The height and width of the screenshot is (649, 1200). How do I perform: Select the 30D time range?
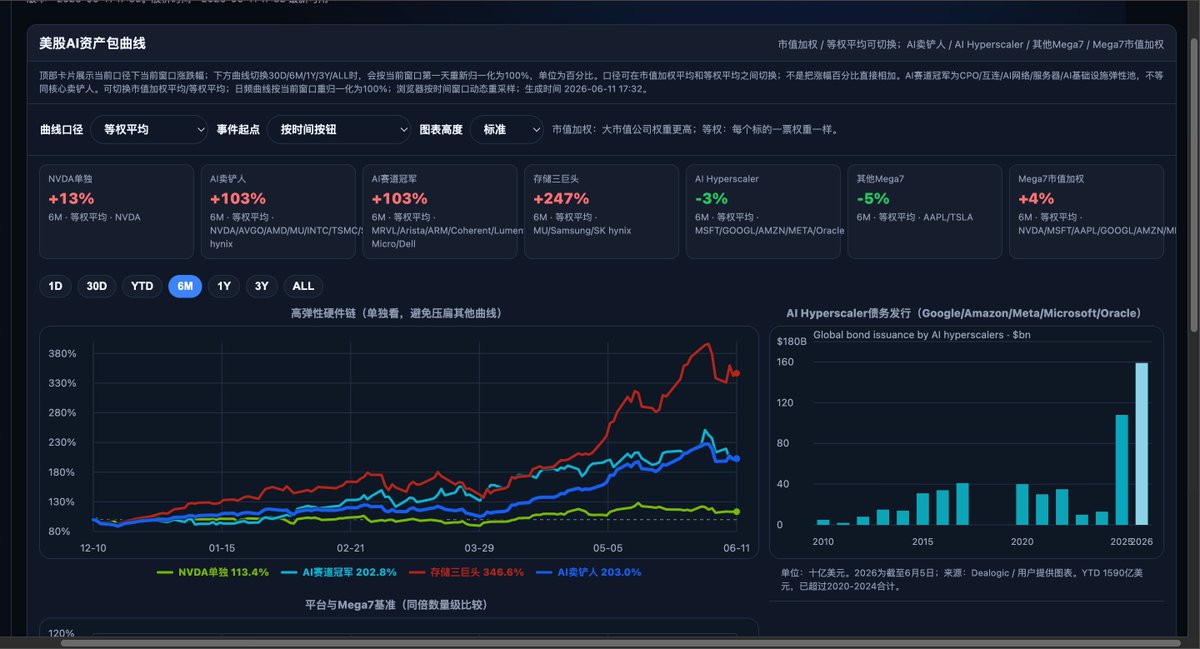pos(96,286)
